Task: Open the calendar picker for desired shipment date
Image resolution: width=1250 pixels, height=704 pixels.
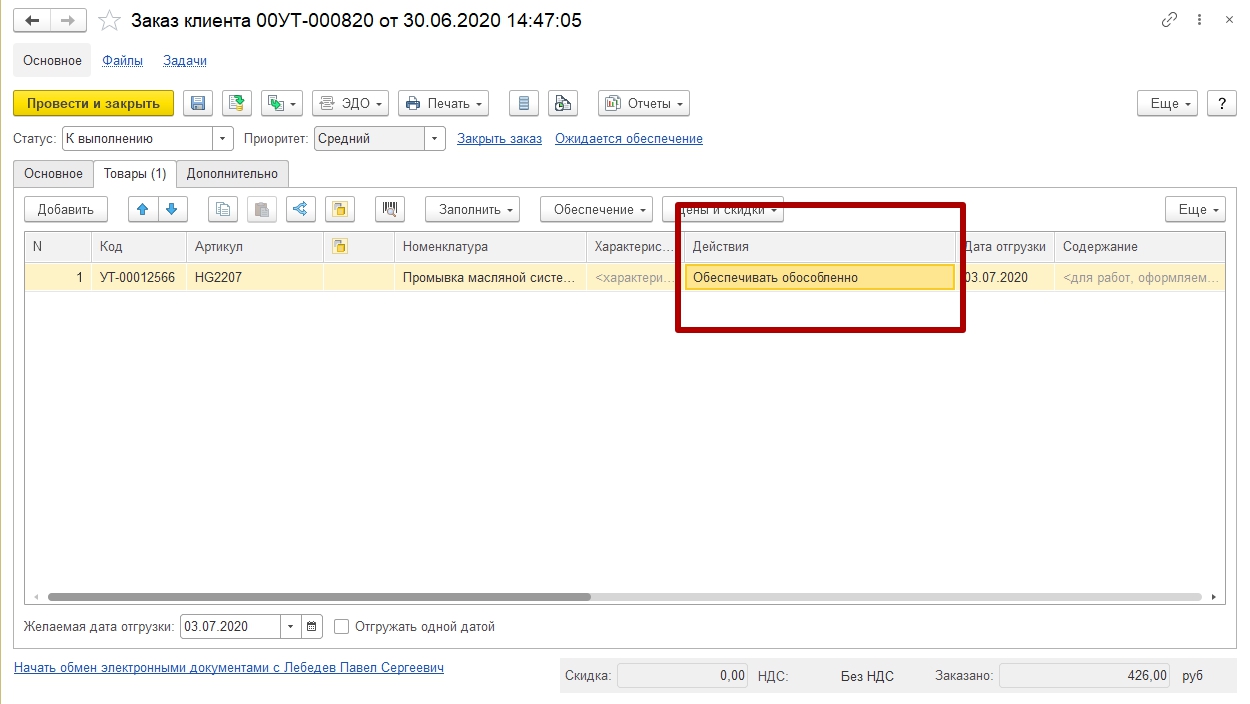Action: tap(313, 627)
